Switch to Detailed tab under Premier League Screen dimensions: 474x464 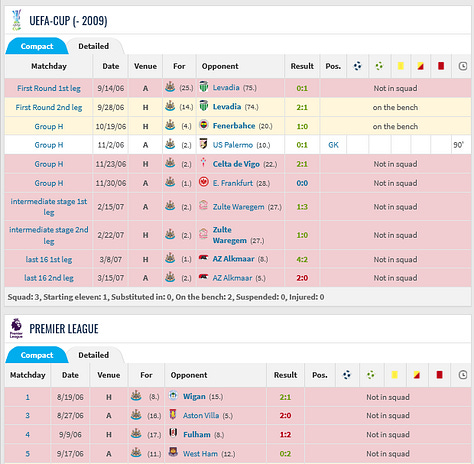pos(94,355)
